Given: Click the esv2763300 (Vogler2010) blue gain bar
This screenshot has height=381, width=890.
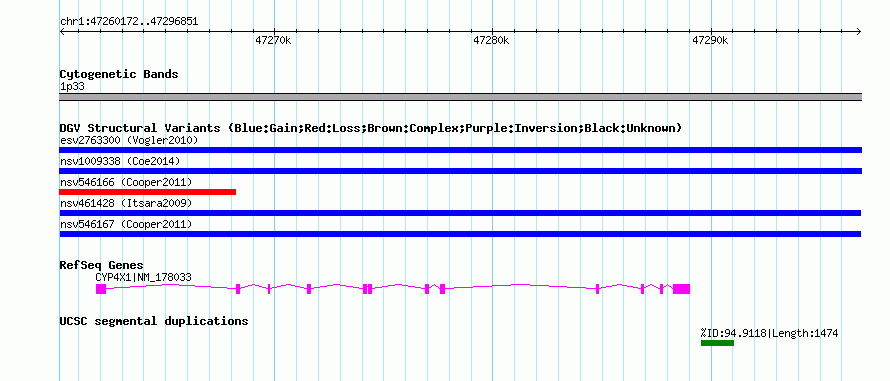Looking at the screenshot, I should click(460, 150).
